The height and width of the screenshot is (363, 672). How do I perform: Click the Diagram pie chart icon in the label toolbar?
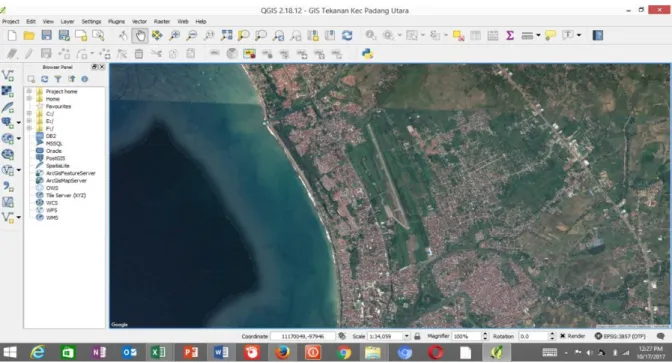point(232,54)
